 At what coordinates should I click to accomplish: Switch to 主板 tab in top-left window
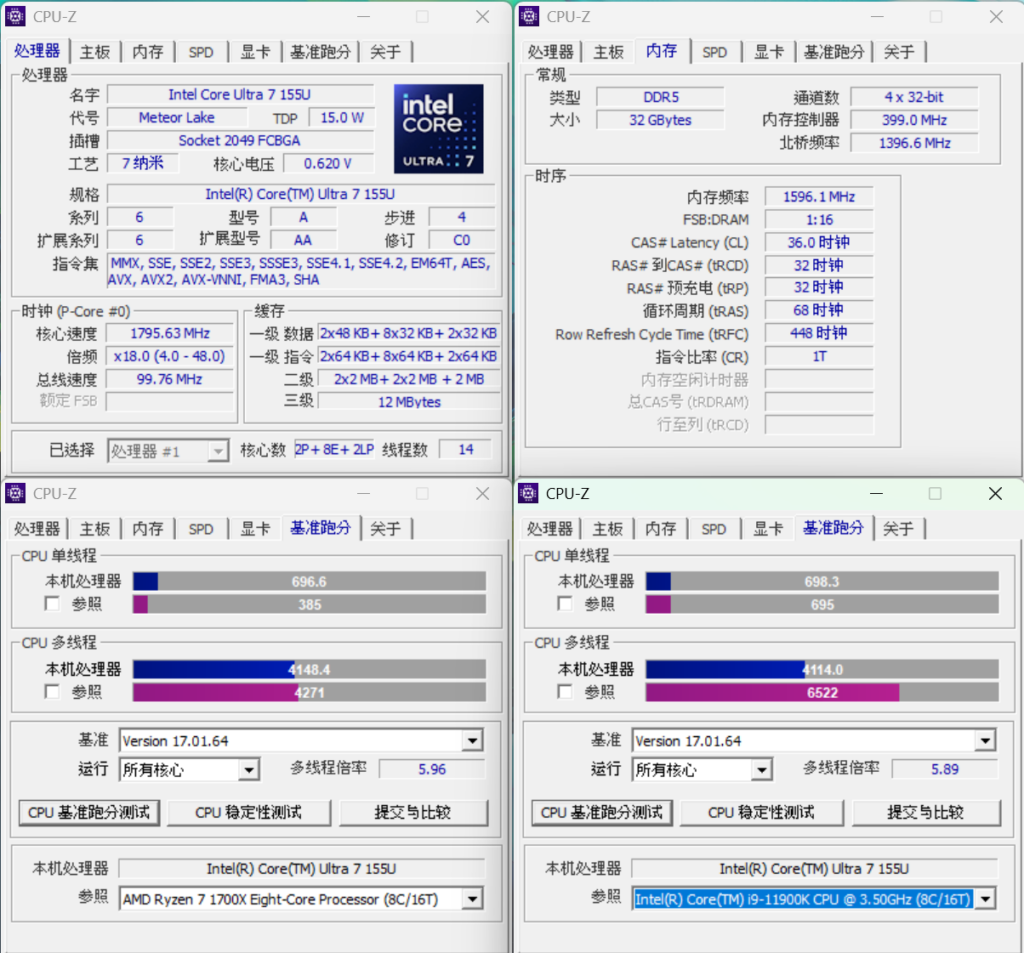click(x=95, y=52)
